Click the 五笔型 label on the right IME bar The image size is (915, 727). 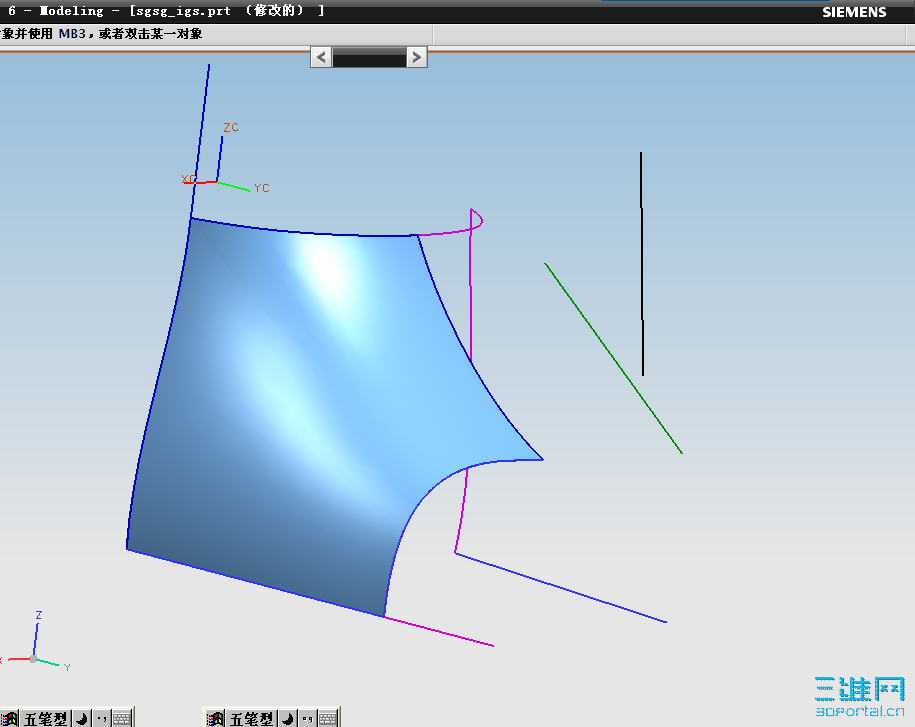tap(252, 719)
